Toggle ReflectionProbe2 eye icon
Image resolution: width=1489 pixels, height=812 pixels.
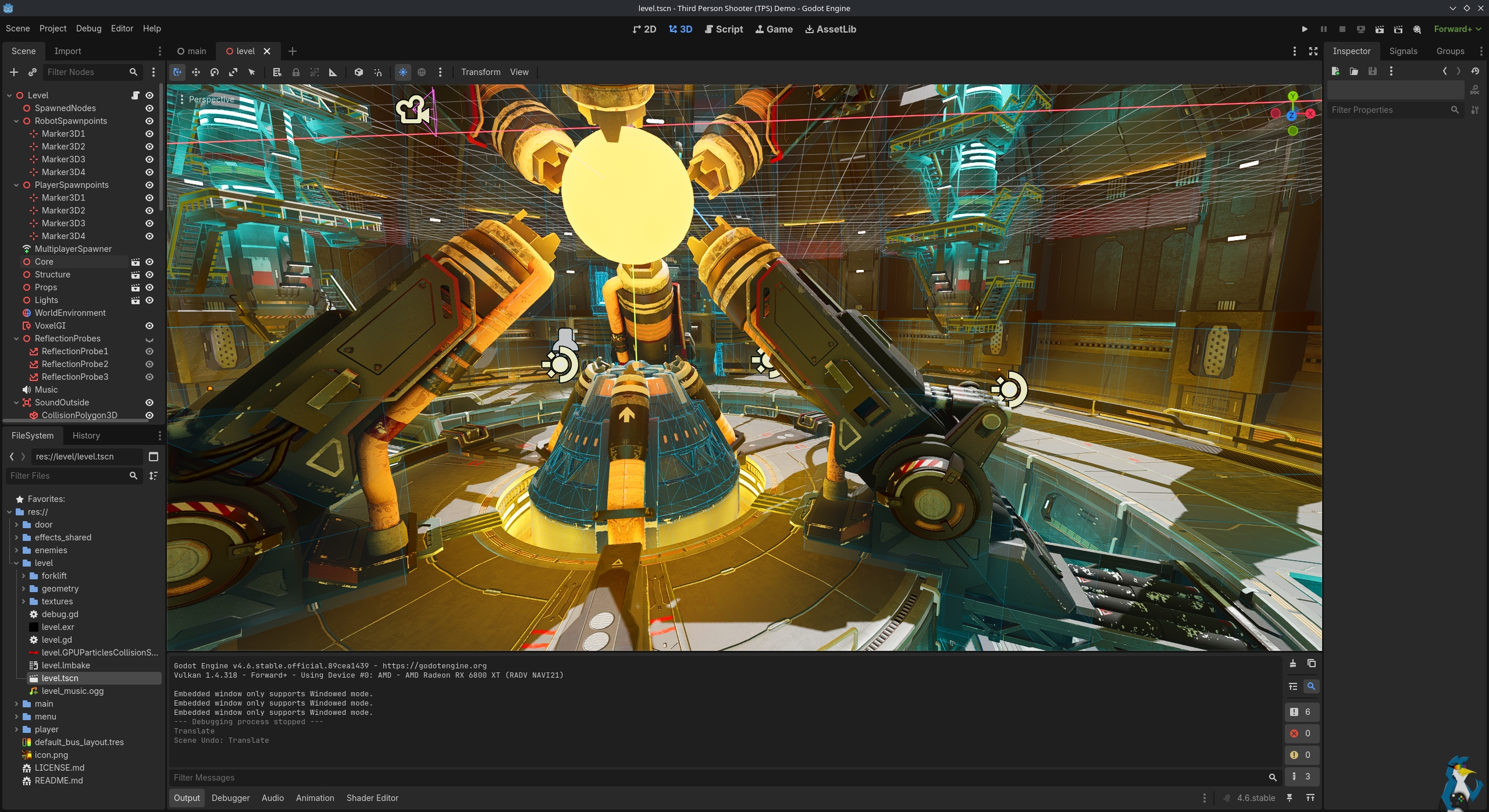click(149, 364)
